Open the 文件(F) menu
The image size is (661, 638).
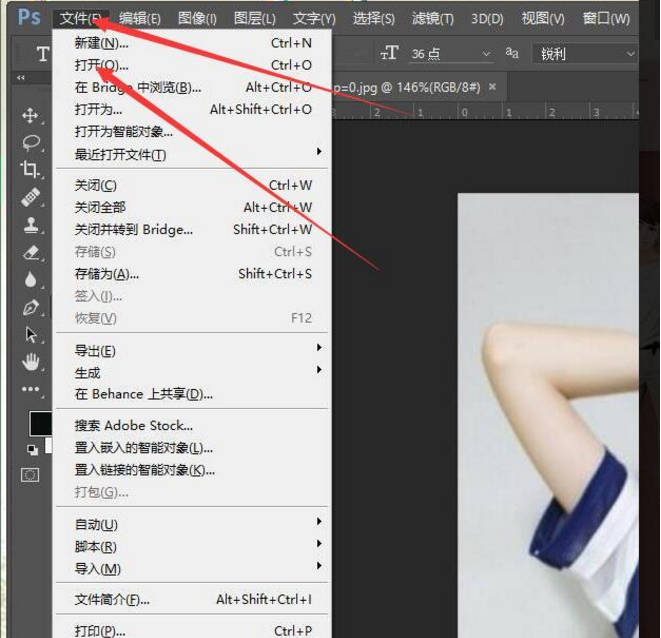[x=81, y=19]
